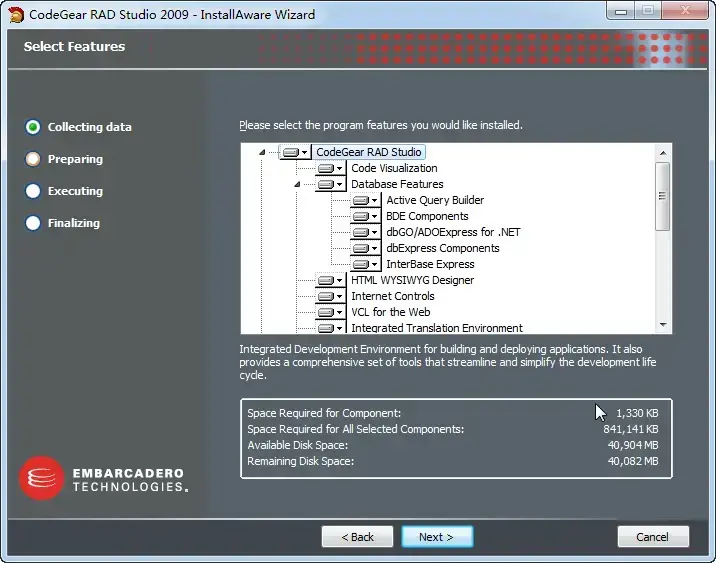Select dbGO/ADOExpress for .NET feature
Viewport: 716px width, 563px height.
click(453, 232)
